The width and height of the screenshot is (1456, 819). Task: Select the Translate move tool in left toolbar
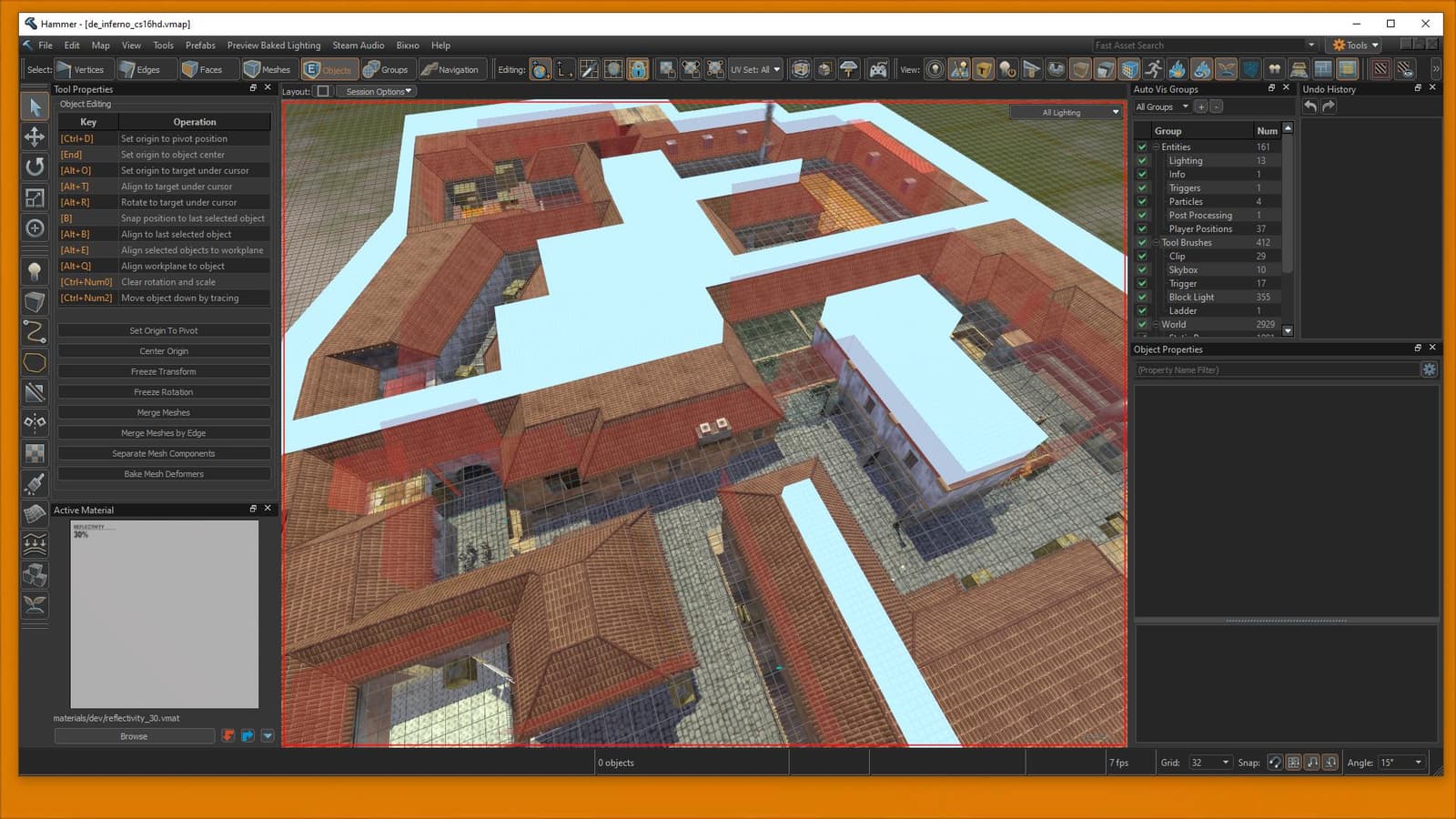point(35,136)
